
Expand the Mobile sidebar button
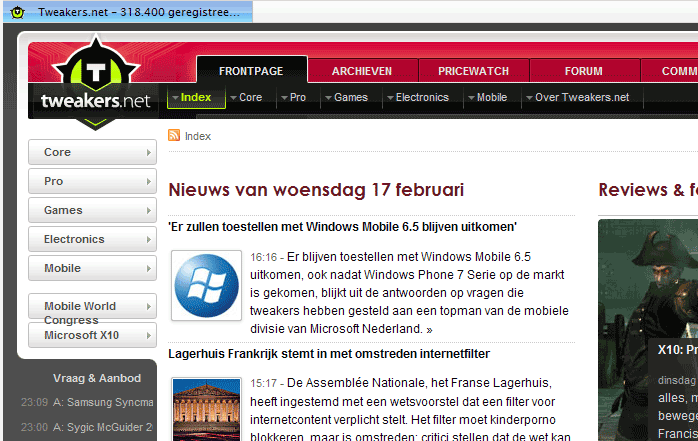93,268
